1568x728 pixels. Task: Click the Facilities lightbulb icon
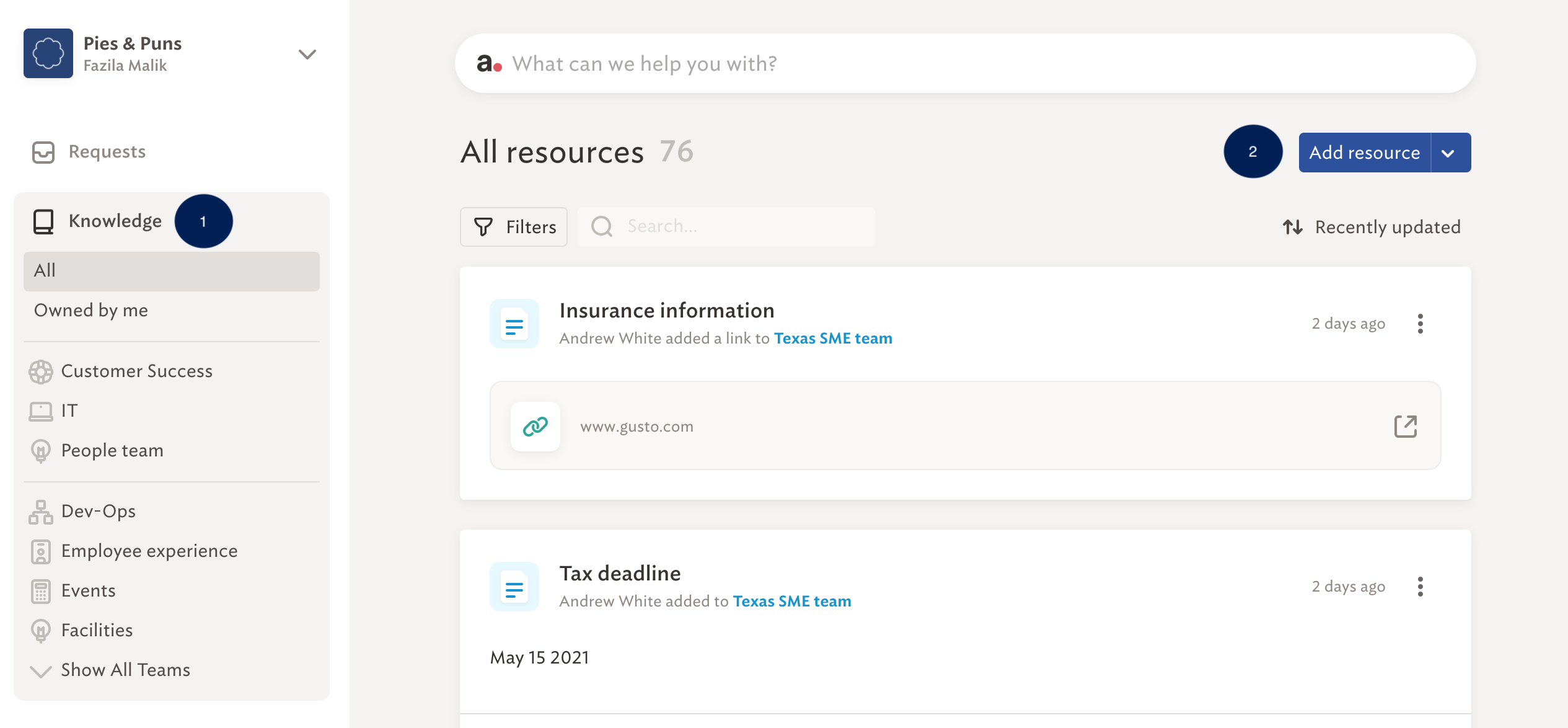[41, 631]
